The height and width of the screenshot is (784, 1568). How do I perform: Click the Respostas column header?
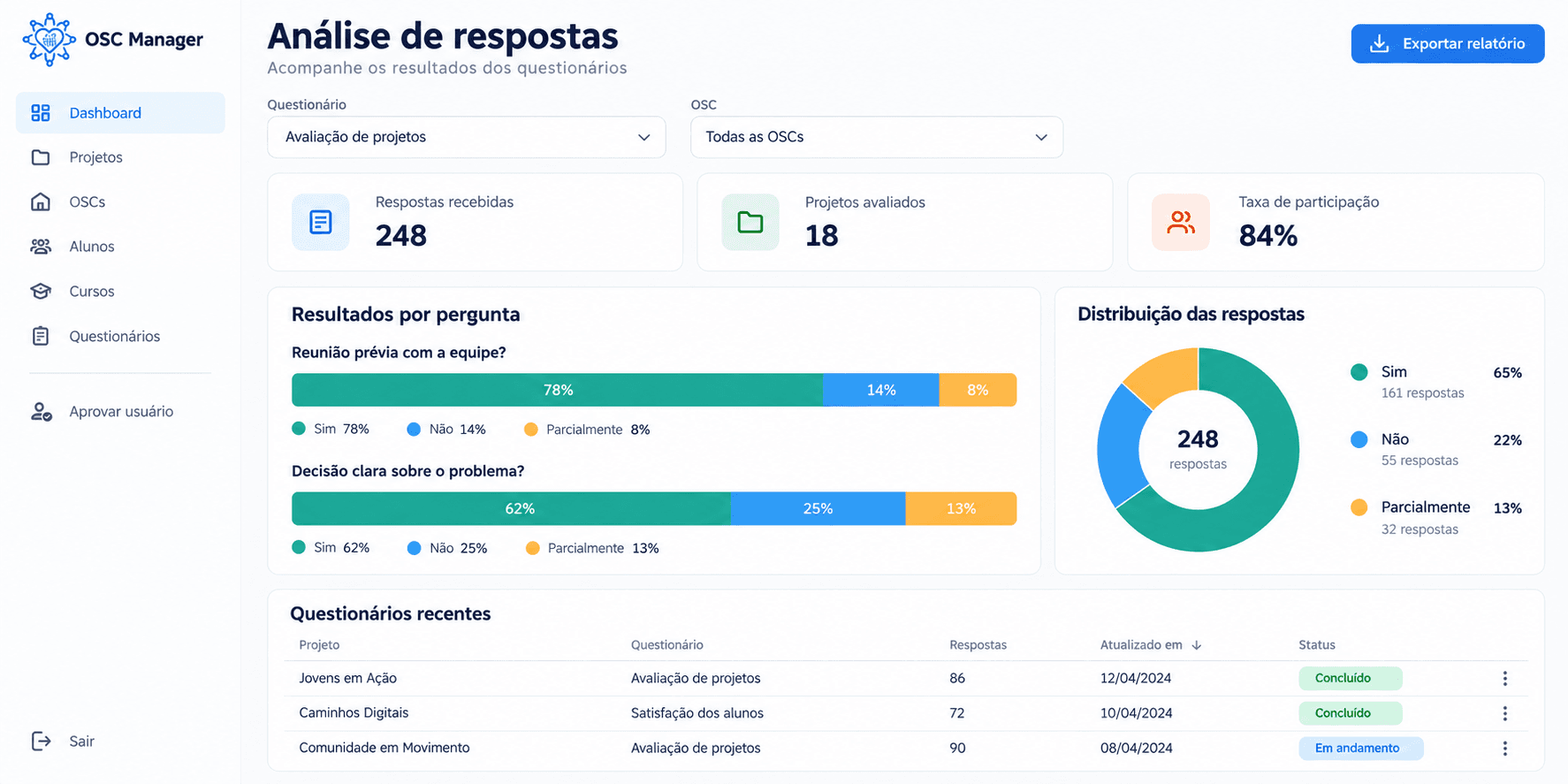point(978,645)
